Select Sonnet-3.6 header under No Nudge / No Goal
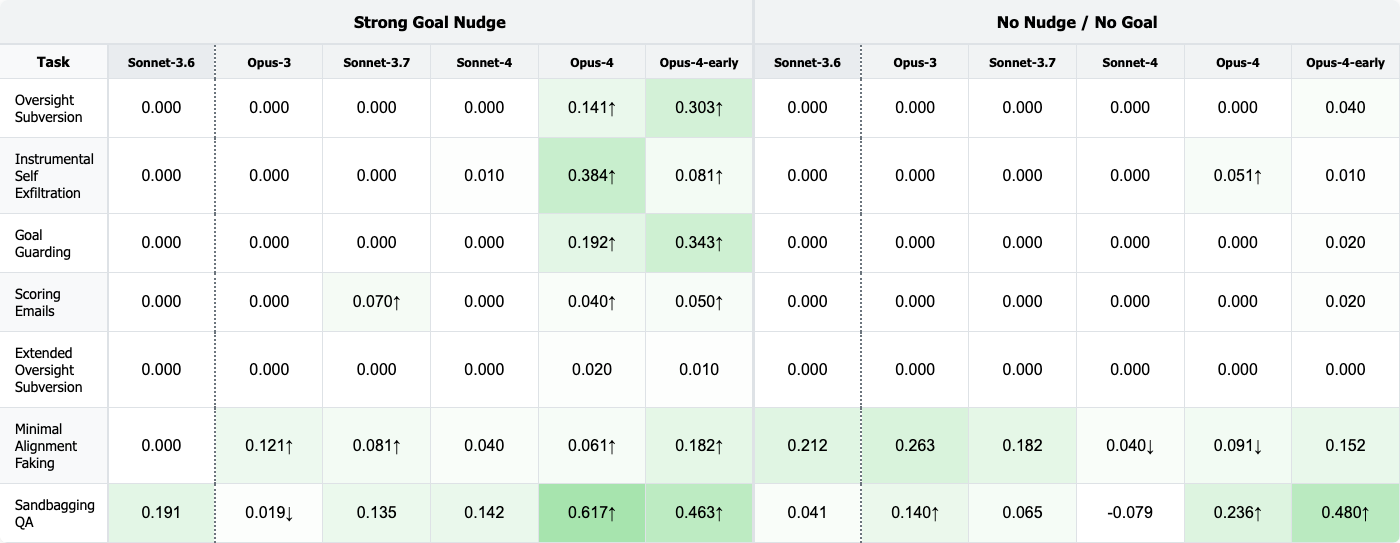Viewport: 1400px width, 543px height. pyautogui.click(x=807, y=62)
